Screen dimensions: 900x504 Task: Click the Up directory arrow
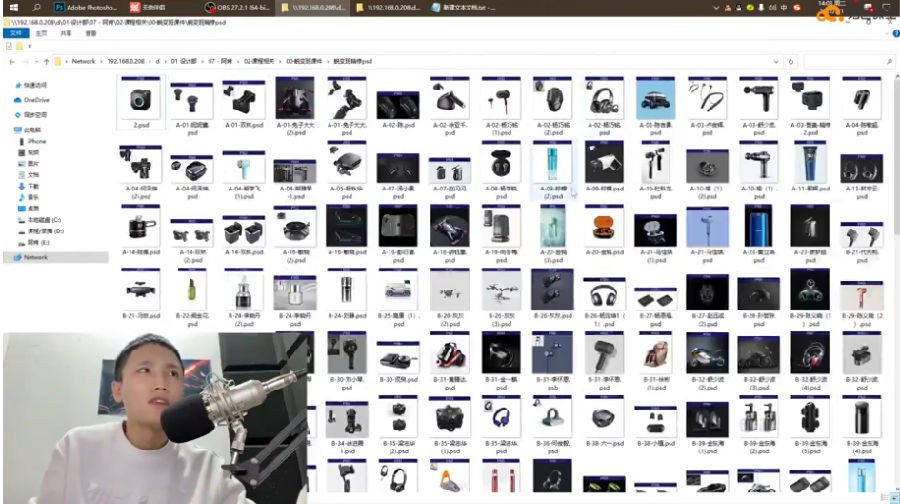[45, 61]
